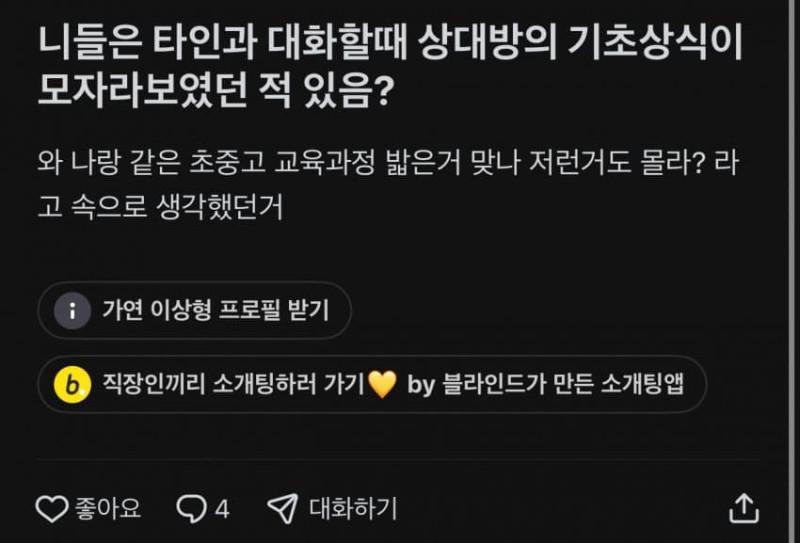Click the paper plane chat icon
The image size is (800, 543).
click(x=282, y=508)
